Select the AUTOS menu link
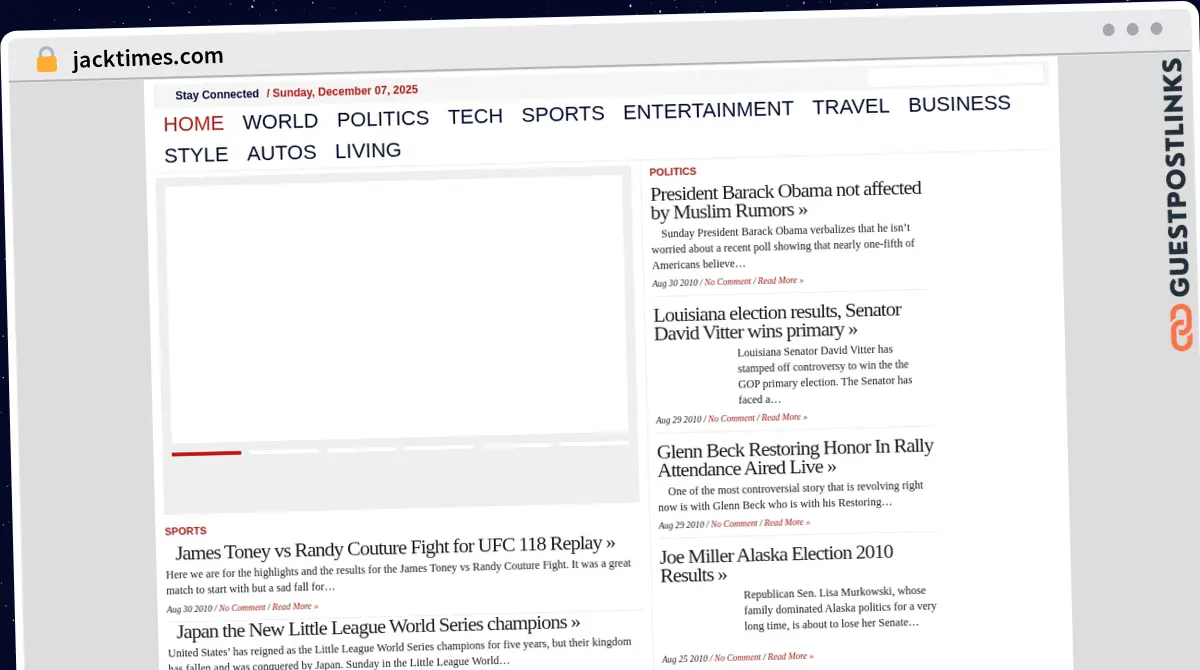 click(281, 153)
